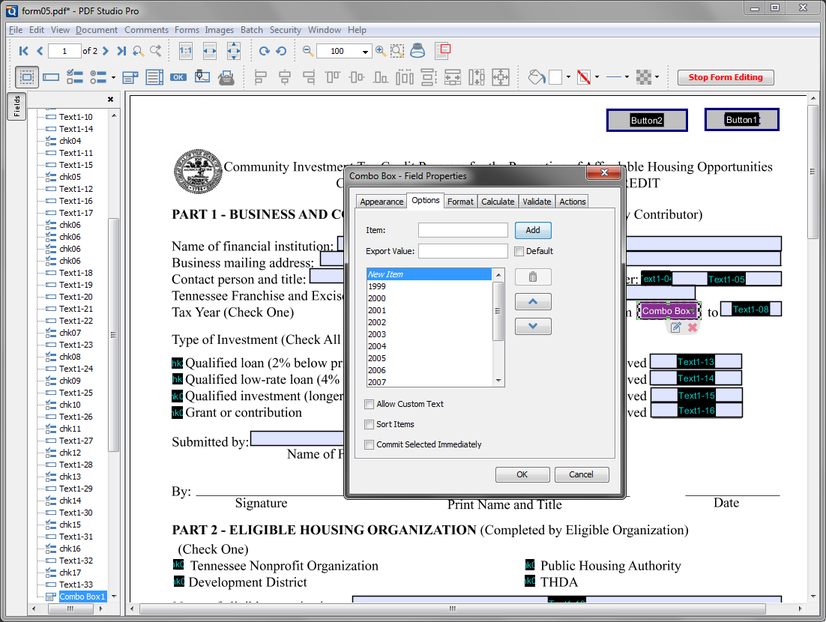Screen dimensions: 826x622
Task: Select the signature field tool
Action: 202,77
